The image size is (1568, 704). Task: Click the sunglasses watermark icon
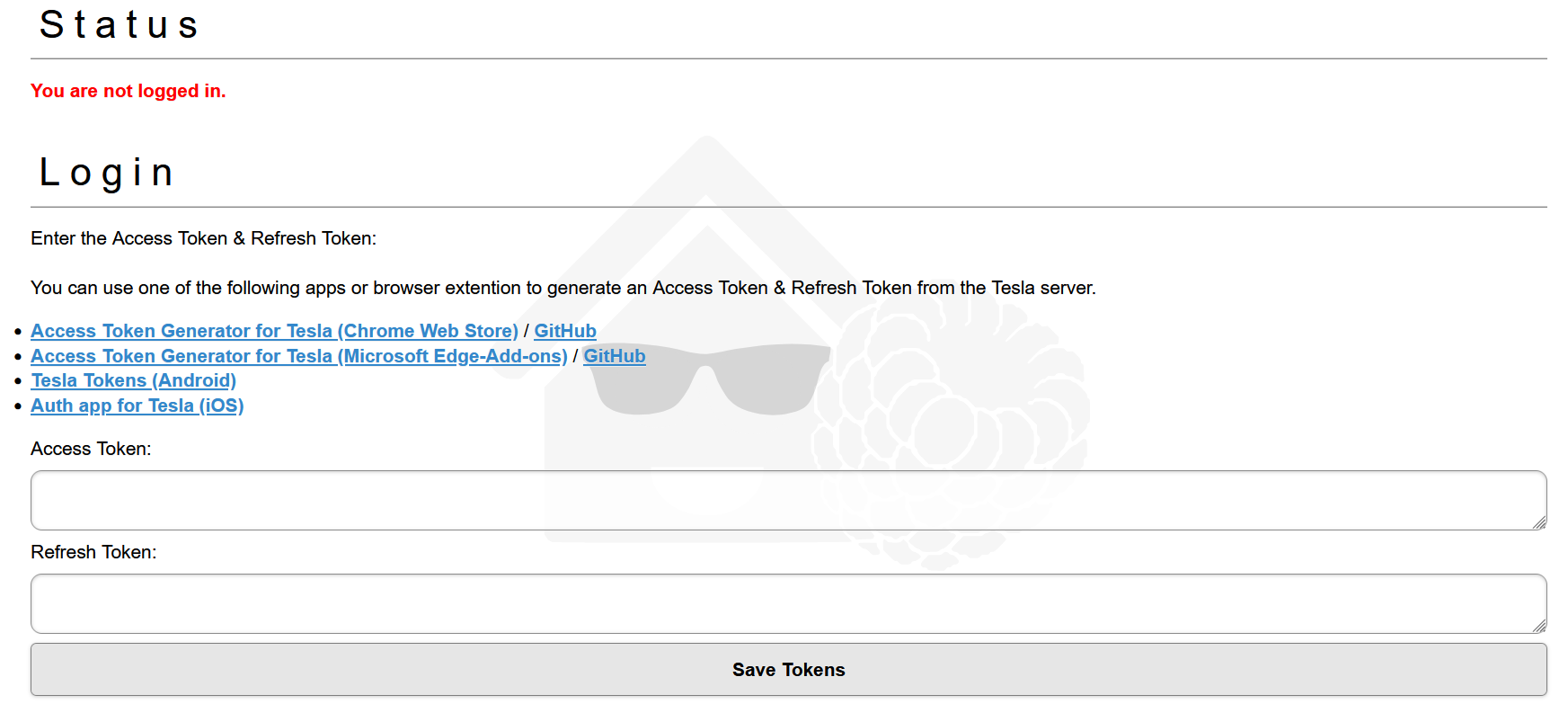[710, 378]
